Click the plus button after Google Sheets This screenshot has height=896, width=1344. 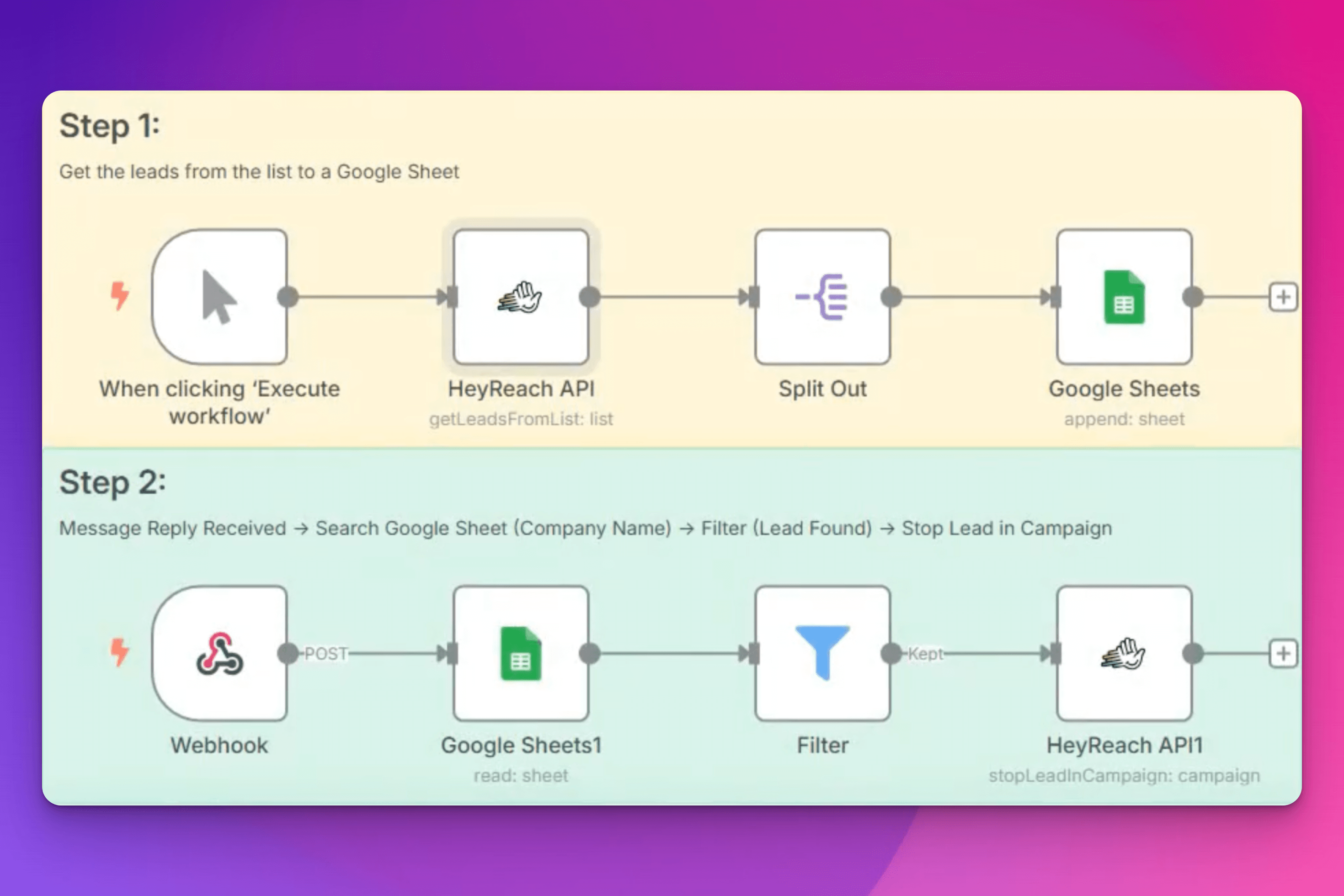pyautogui.click(x=1283, y=297)
